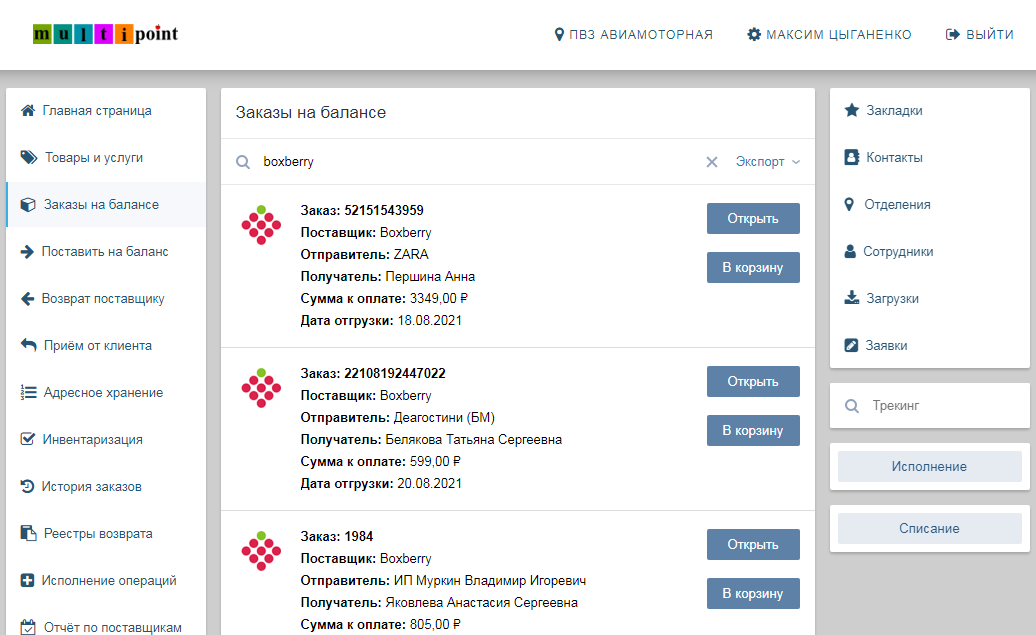Screen dimensions: 1036x635
Task: Log out via the Выйти link
Action: coord(980,34)
